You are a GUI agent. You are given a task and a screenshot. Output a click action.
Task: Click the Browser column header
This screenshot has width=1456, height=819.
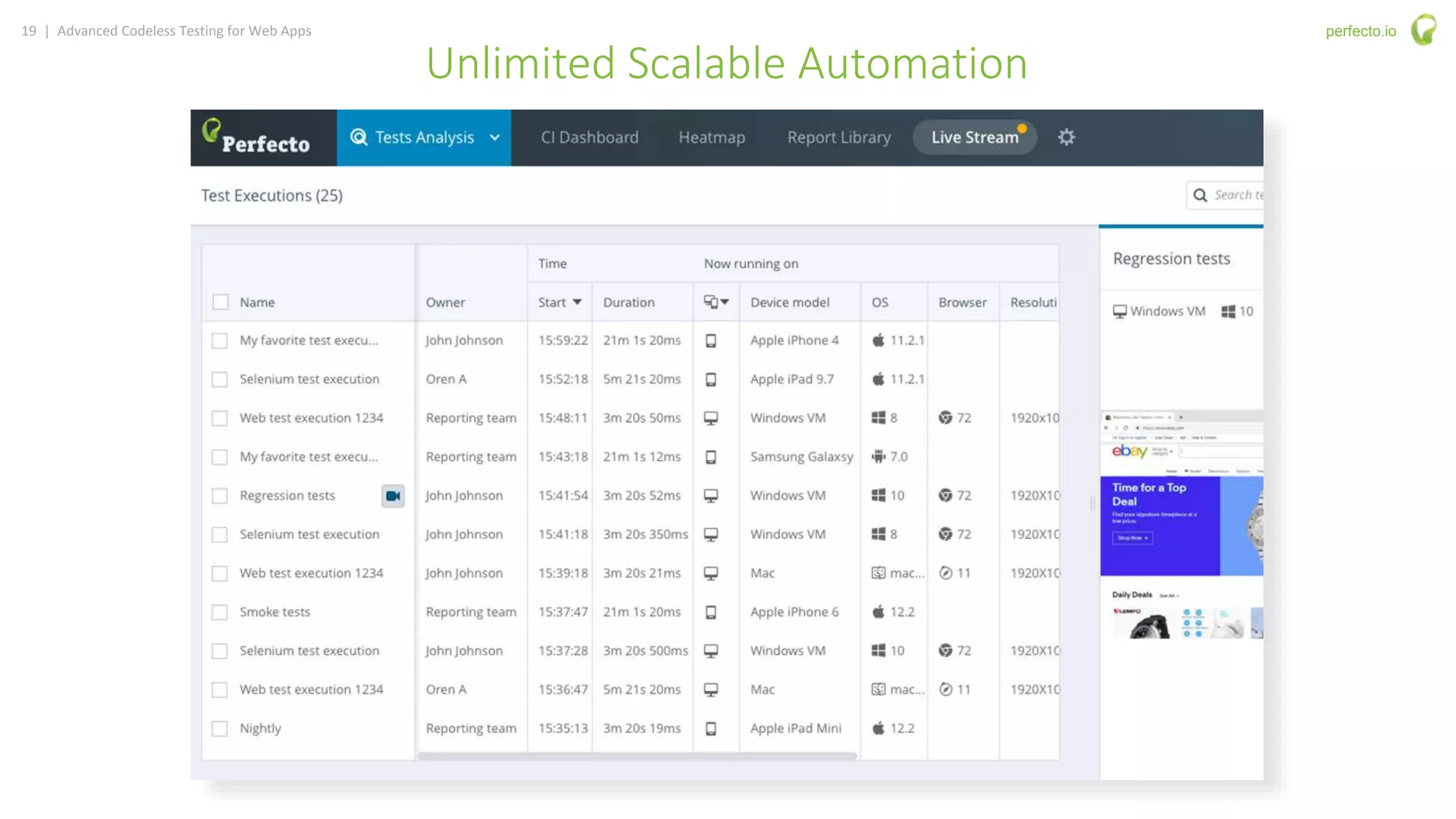click(963, 302)
